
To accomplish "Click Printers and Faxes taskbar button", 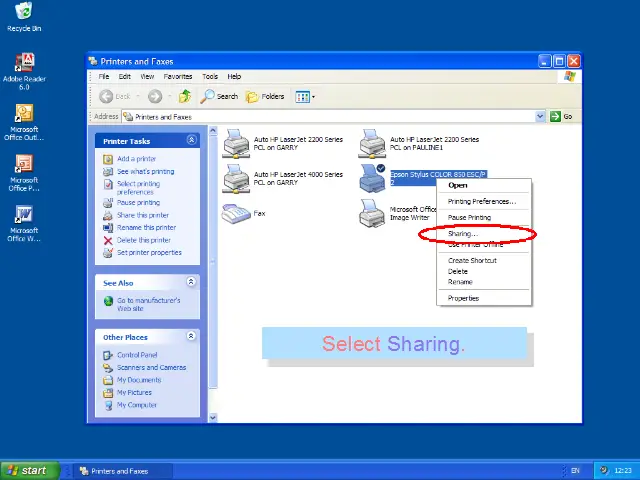I will (x=122, y=471).
